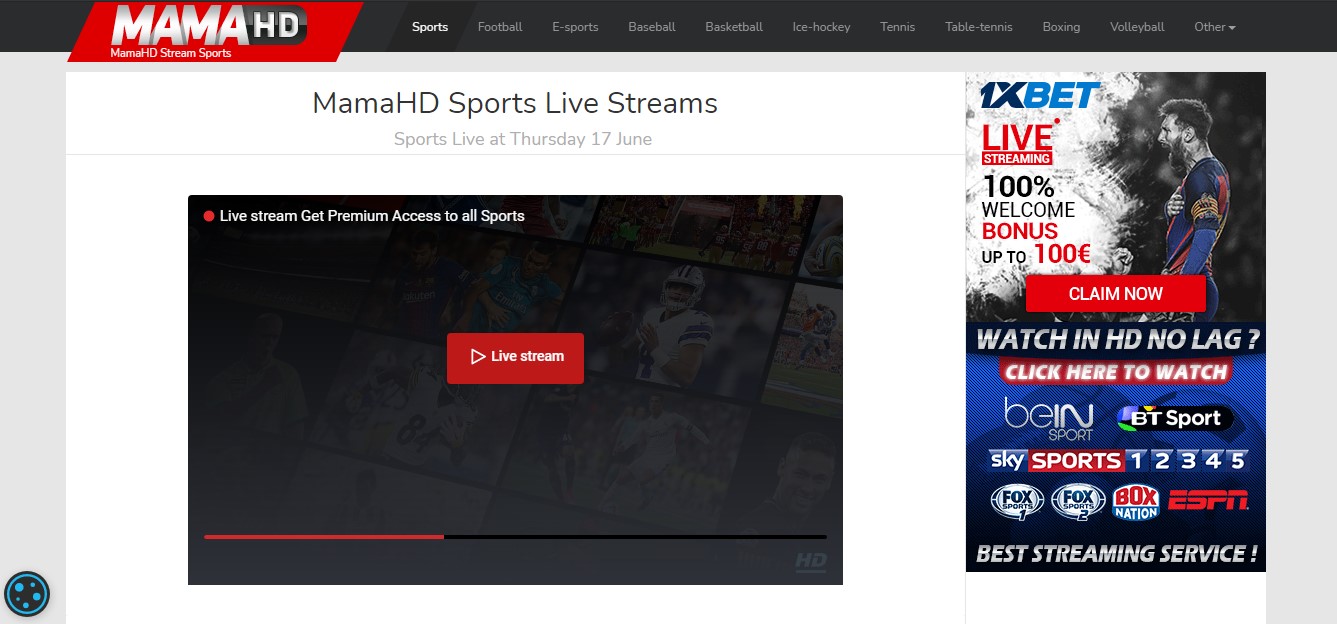Click the MamaHD Stream Sports tagline

click(x=171, y=53)
